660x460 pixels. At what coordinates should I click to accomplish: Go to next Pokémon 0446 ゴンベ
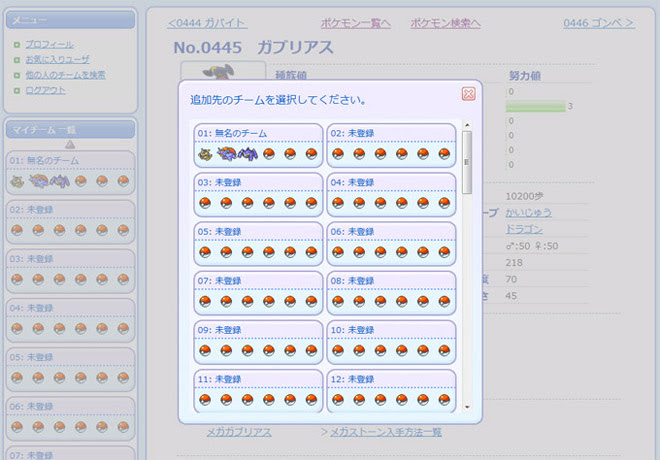599,23
